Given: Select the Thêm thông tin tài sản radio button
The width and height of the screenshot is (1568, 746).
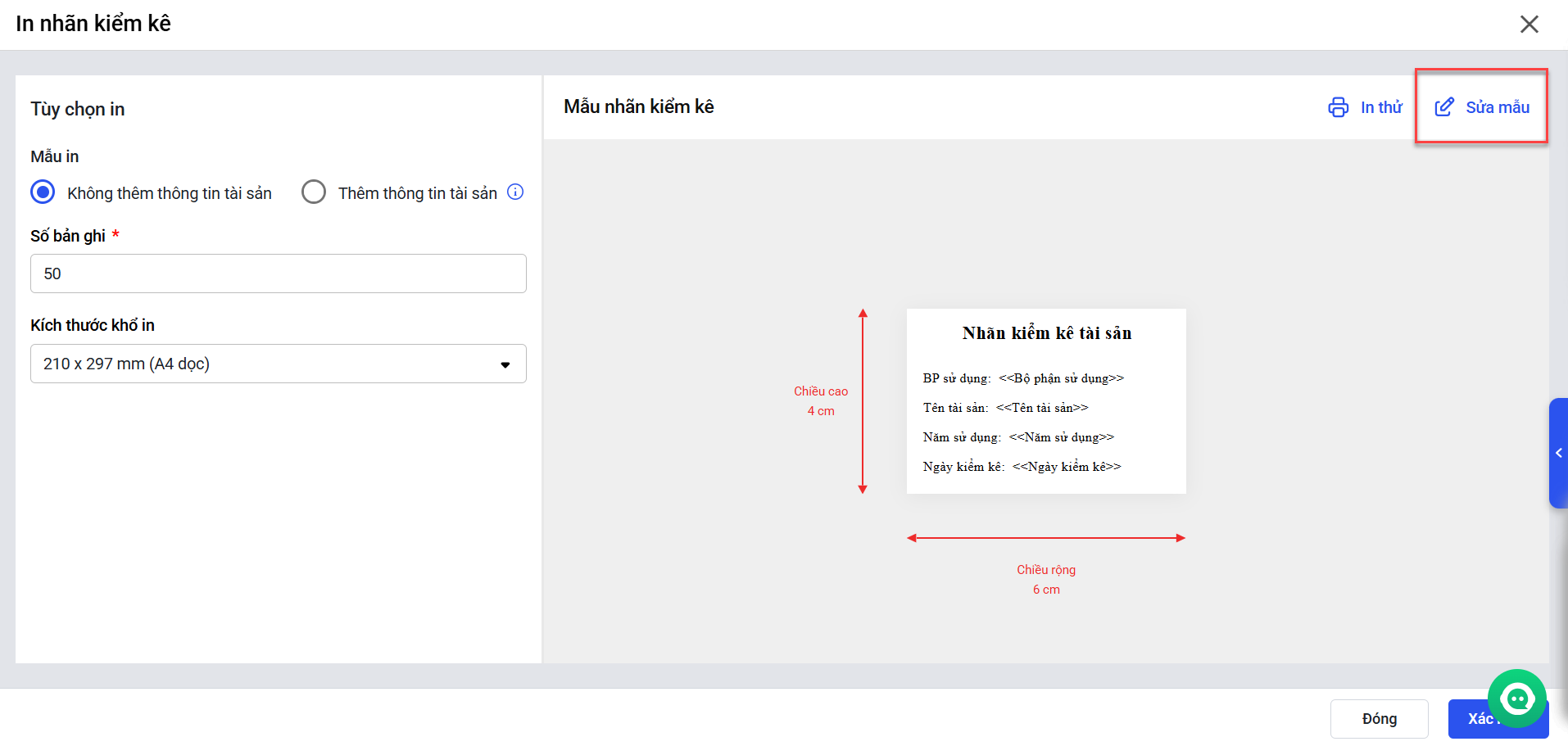Looking at the screenshot, I should click(314, 192).
